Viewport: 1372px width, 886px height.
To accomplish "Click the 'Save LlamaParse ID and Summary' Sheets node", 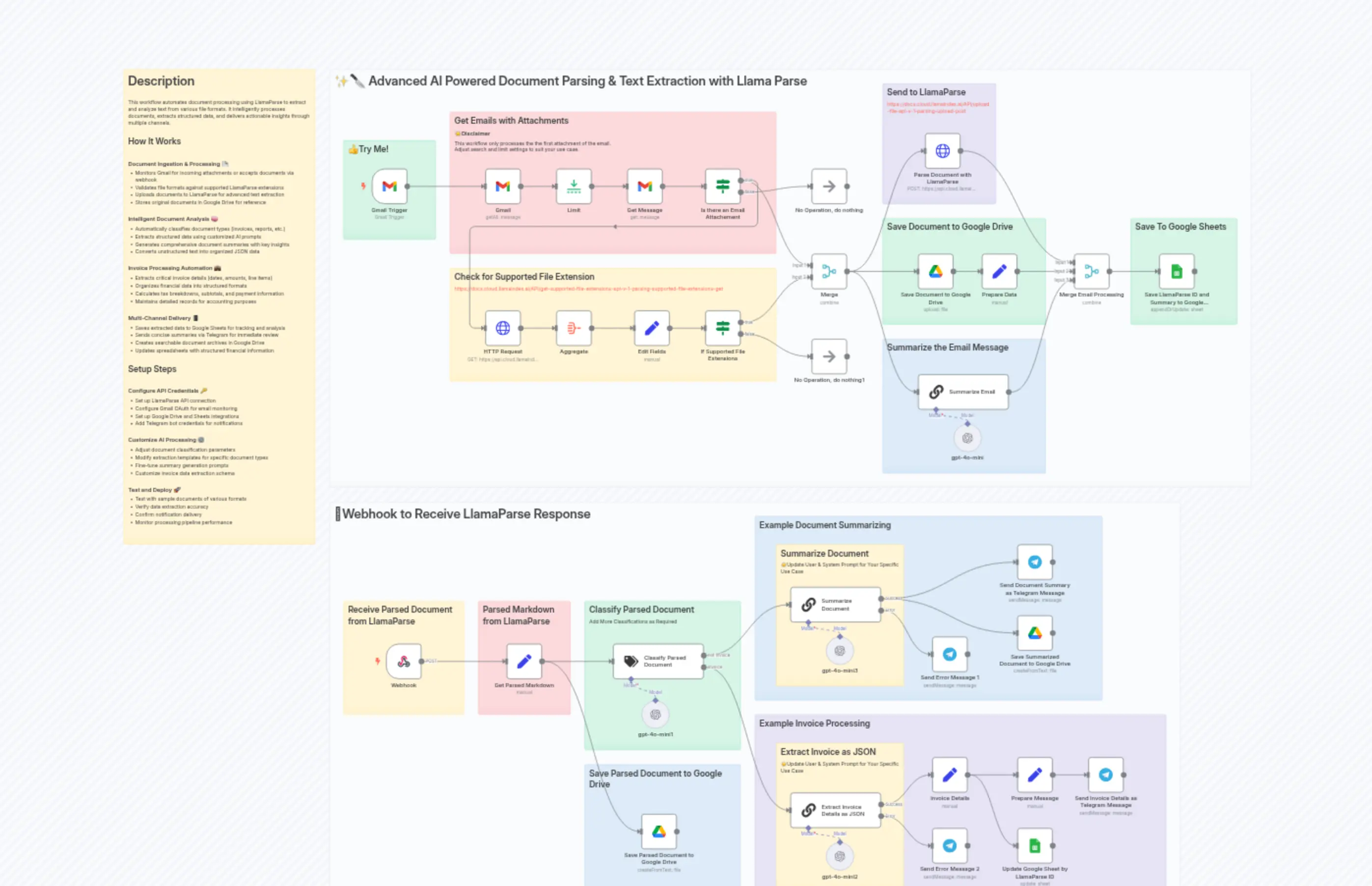I will (1177, 270).
